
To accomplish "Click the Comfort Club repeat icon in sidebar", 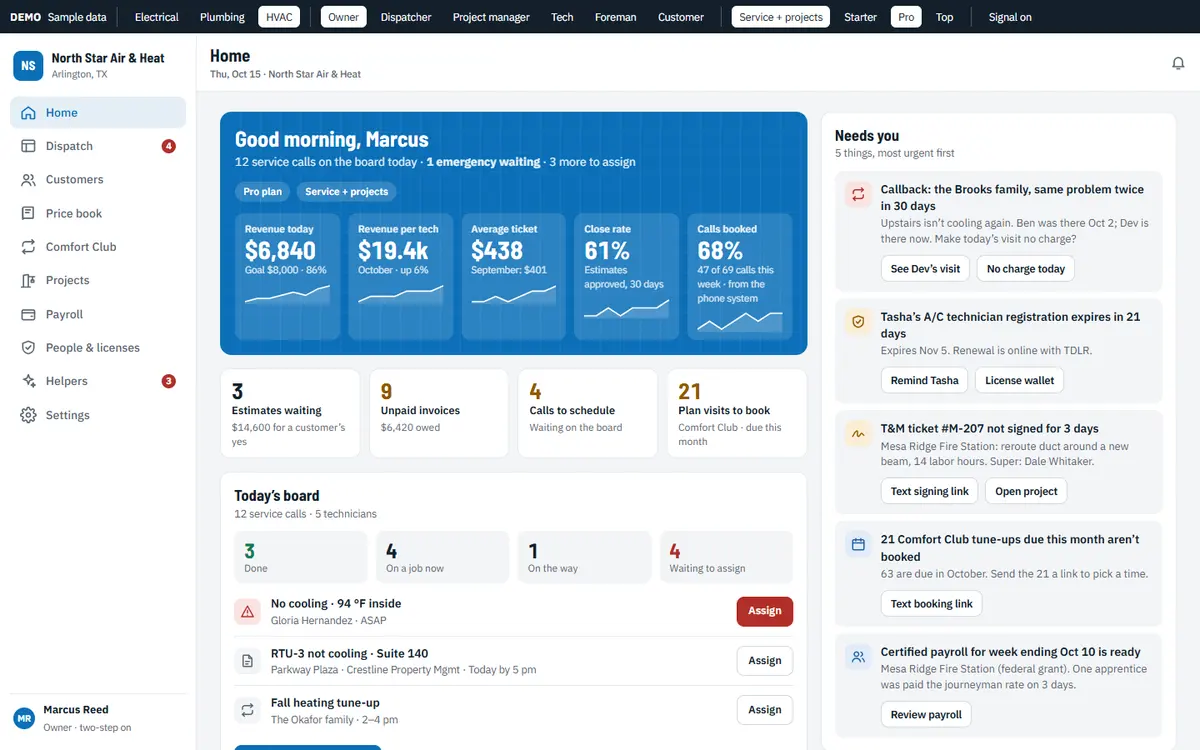I will (x=28, y=247).
